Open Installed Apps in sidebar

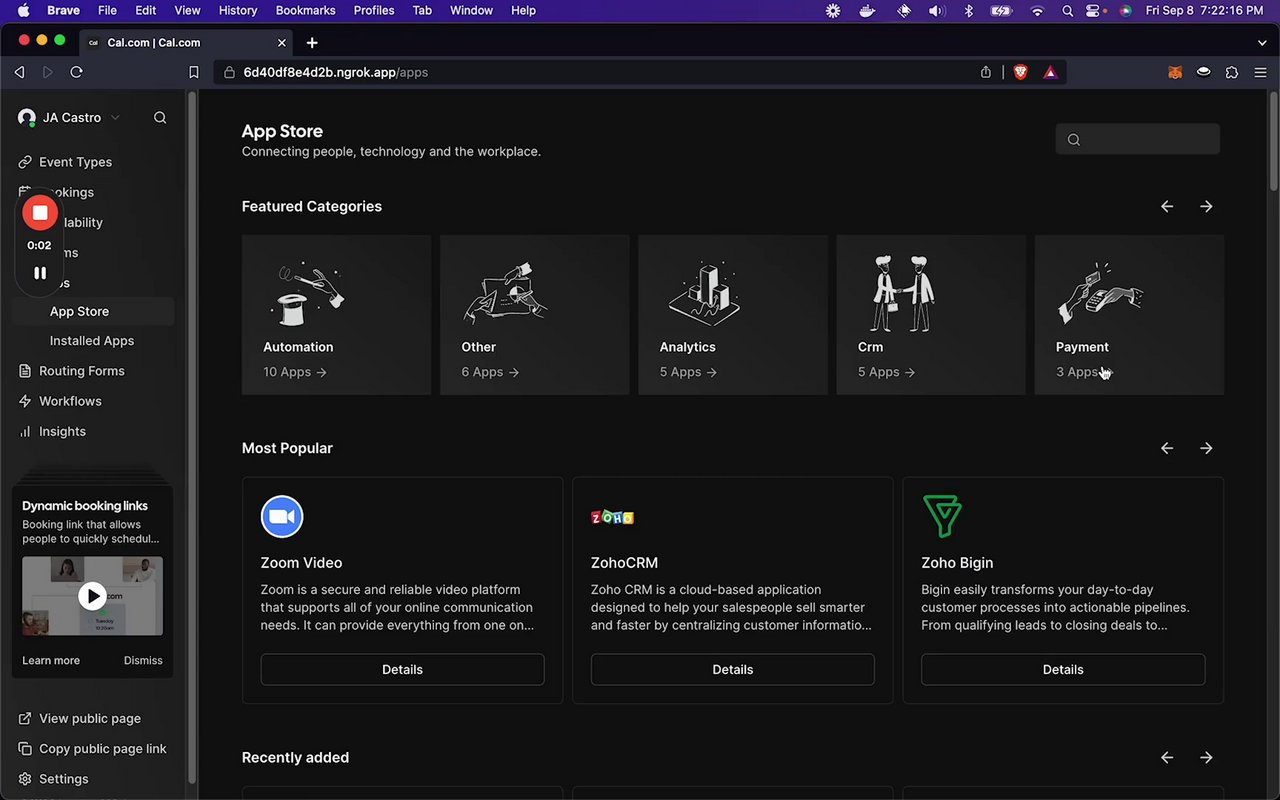[x=92, y=341]
